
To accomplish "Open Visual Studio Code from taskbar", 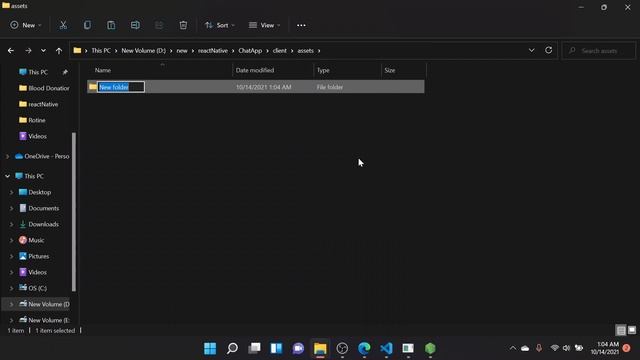I will click(386, 348).
